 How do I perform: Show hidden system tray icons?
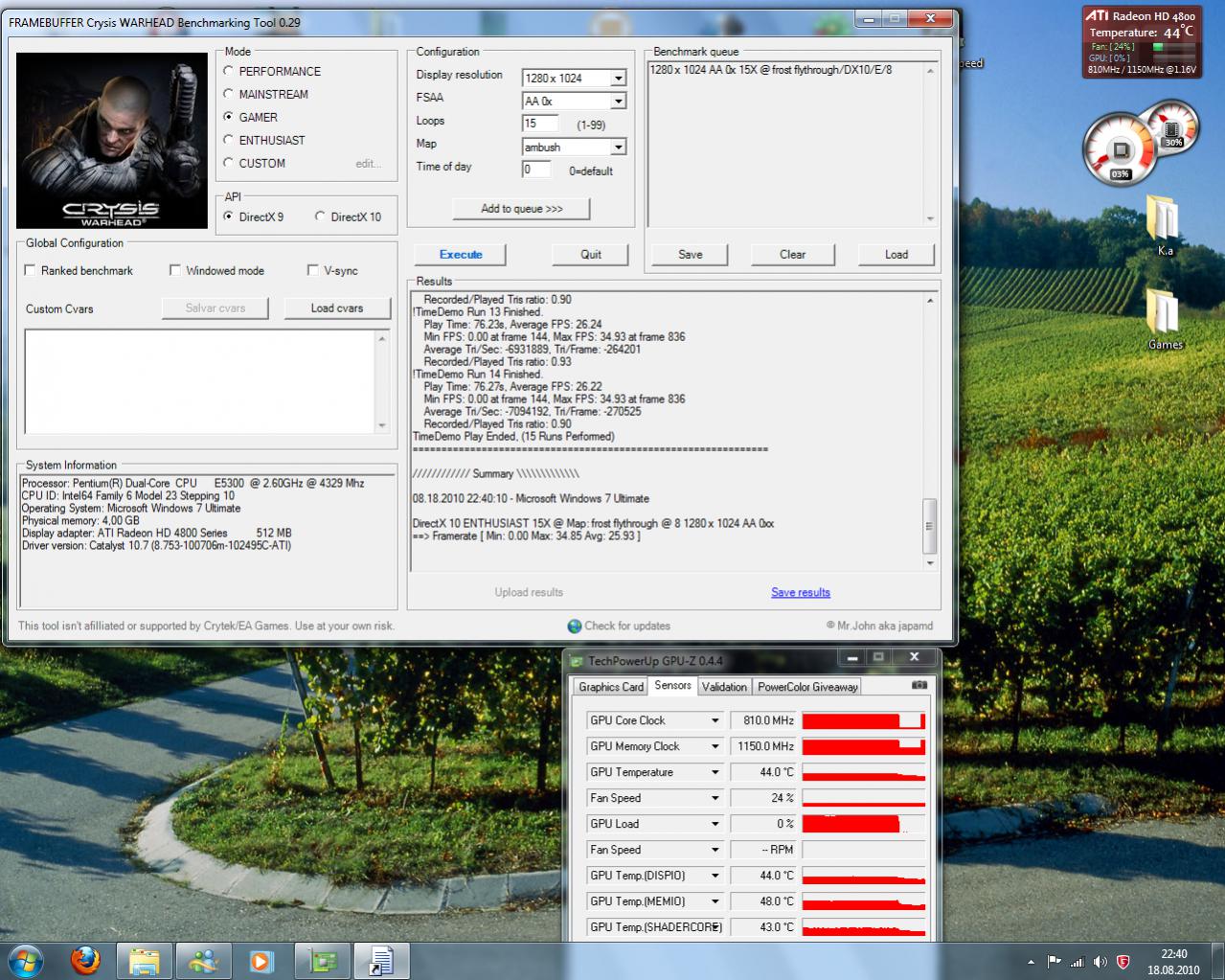coord(1031,962)
